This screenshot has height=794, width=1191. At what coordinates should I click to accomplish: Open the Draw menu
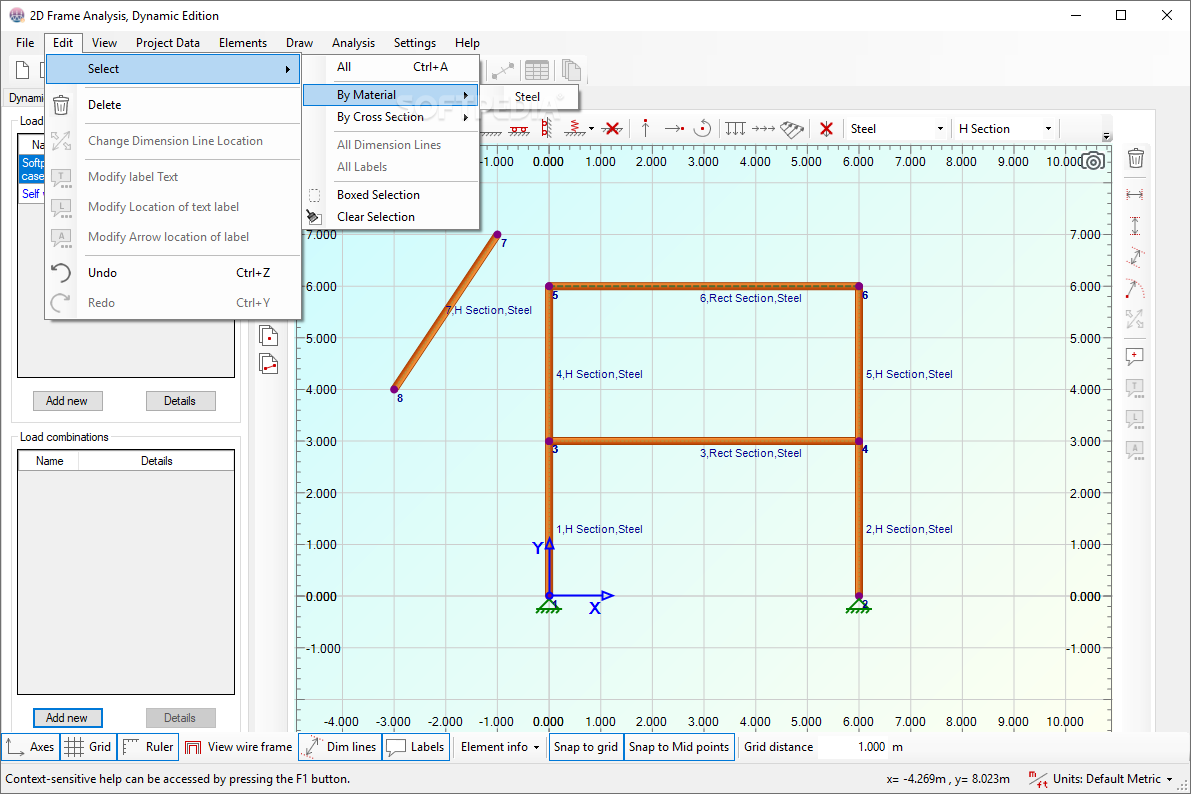(x=299, y=43)
